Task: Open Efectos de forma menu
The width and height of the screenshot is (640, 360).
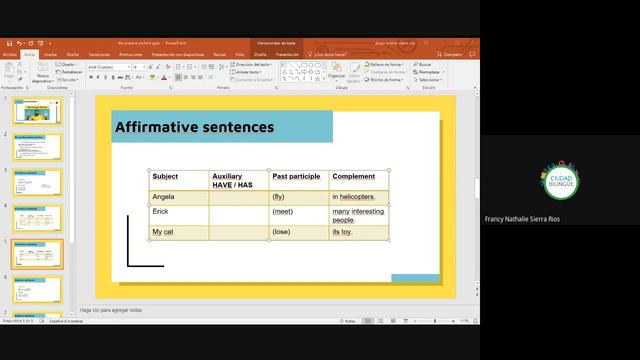Action: tap(384, 80)
